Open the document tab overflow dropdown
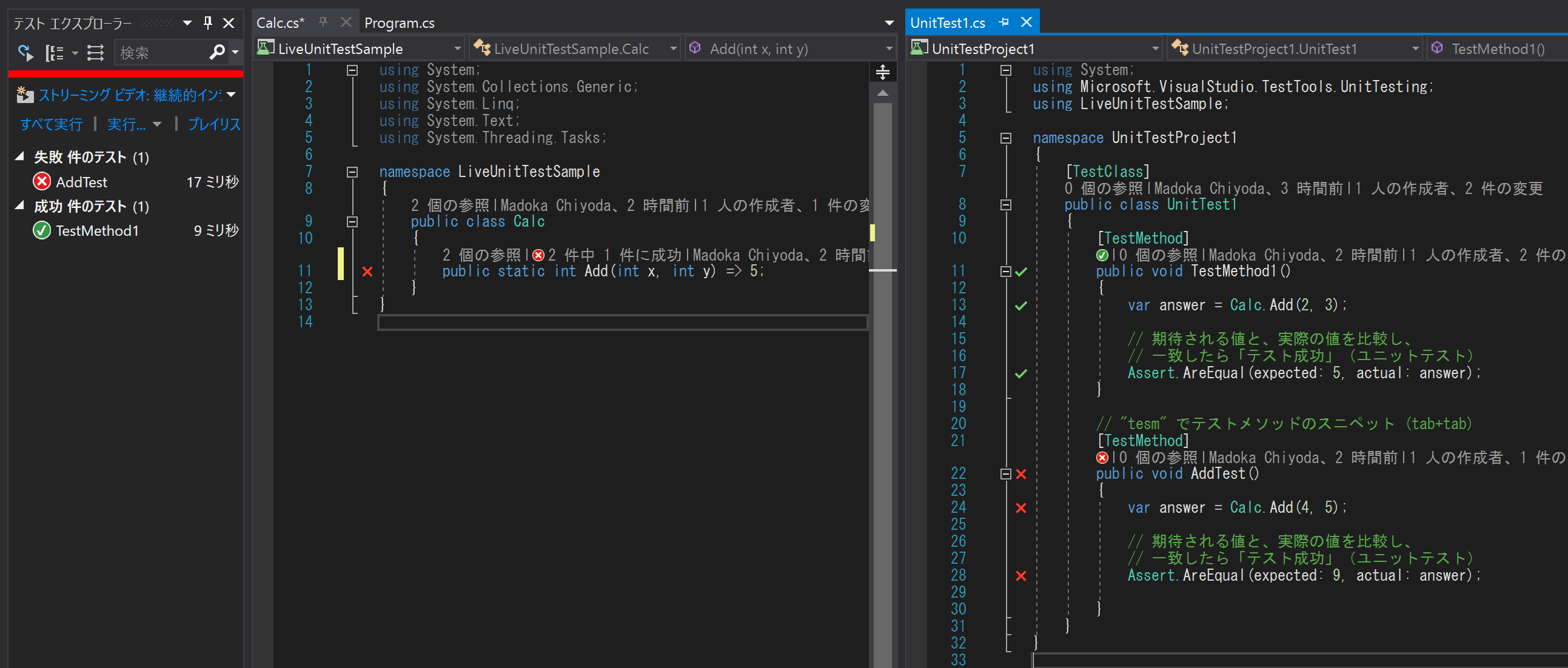Screen dimensions: 1568x668 [x=889, y=23]
